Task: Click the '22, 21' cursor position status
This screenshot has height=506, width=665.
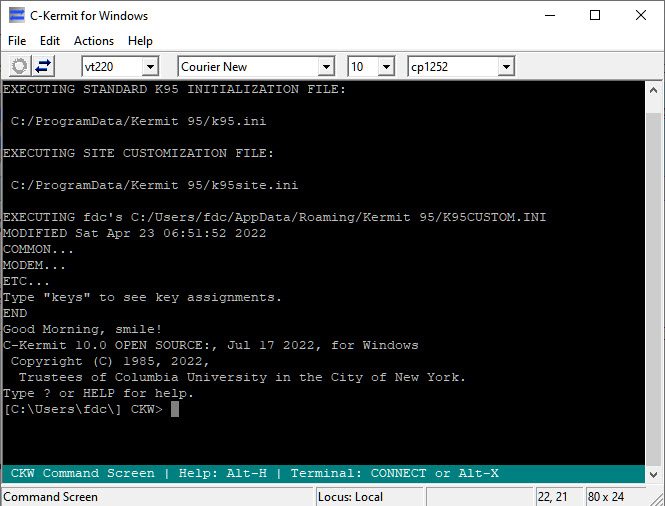Action: [552, 497]
